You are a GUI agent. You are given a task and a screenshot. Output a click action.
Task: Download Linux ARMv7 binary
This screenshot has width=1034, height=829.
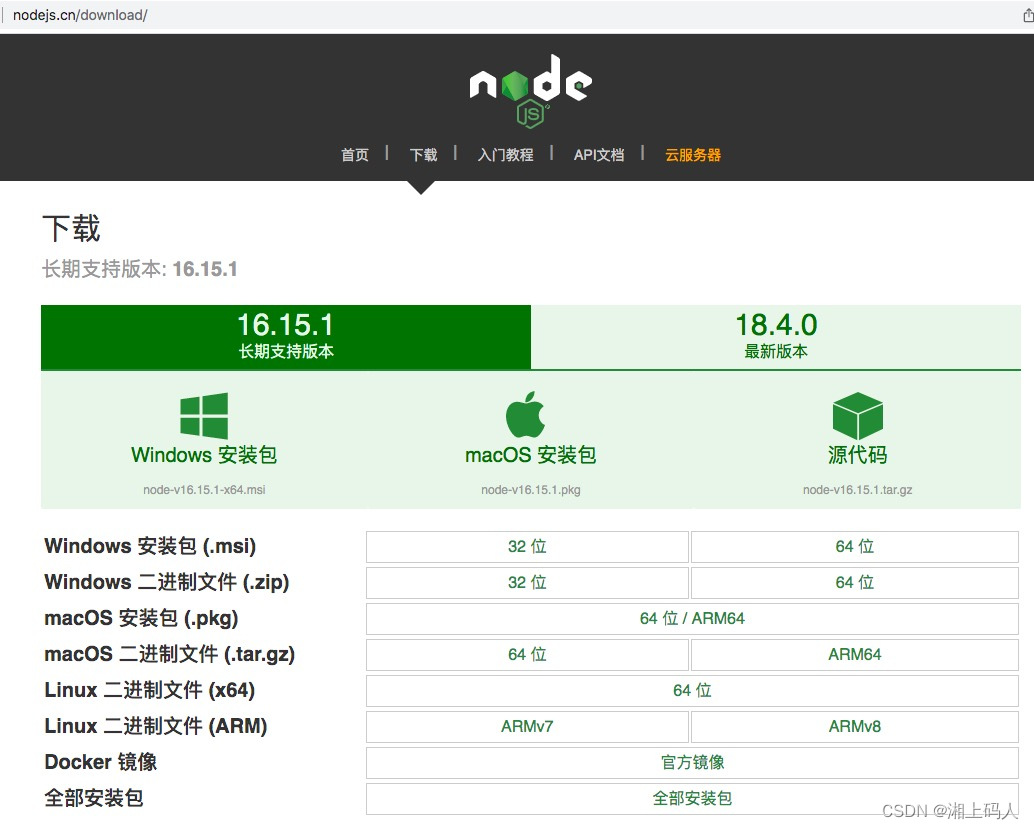click(x=527, y=727)
